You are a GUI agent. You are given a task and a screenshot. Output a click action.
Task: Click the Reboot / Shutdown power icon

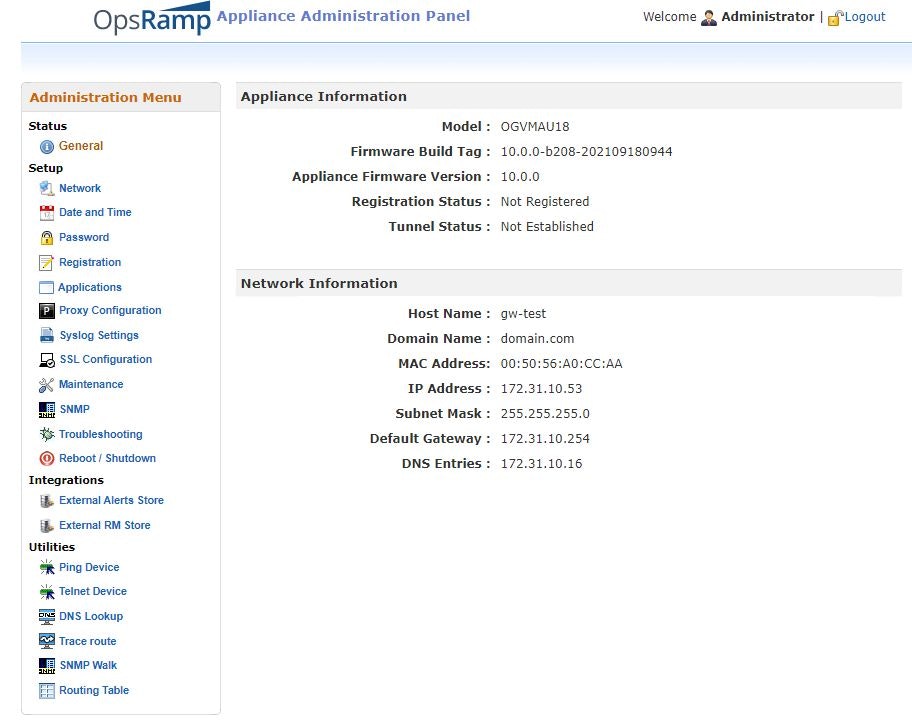(47, 458)
